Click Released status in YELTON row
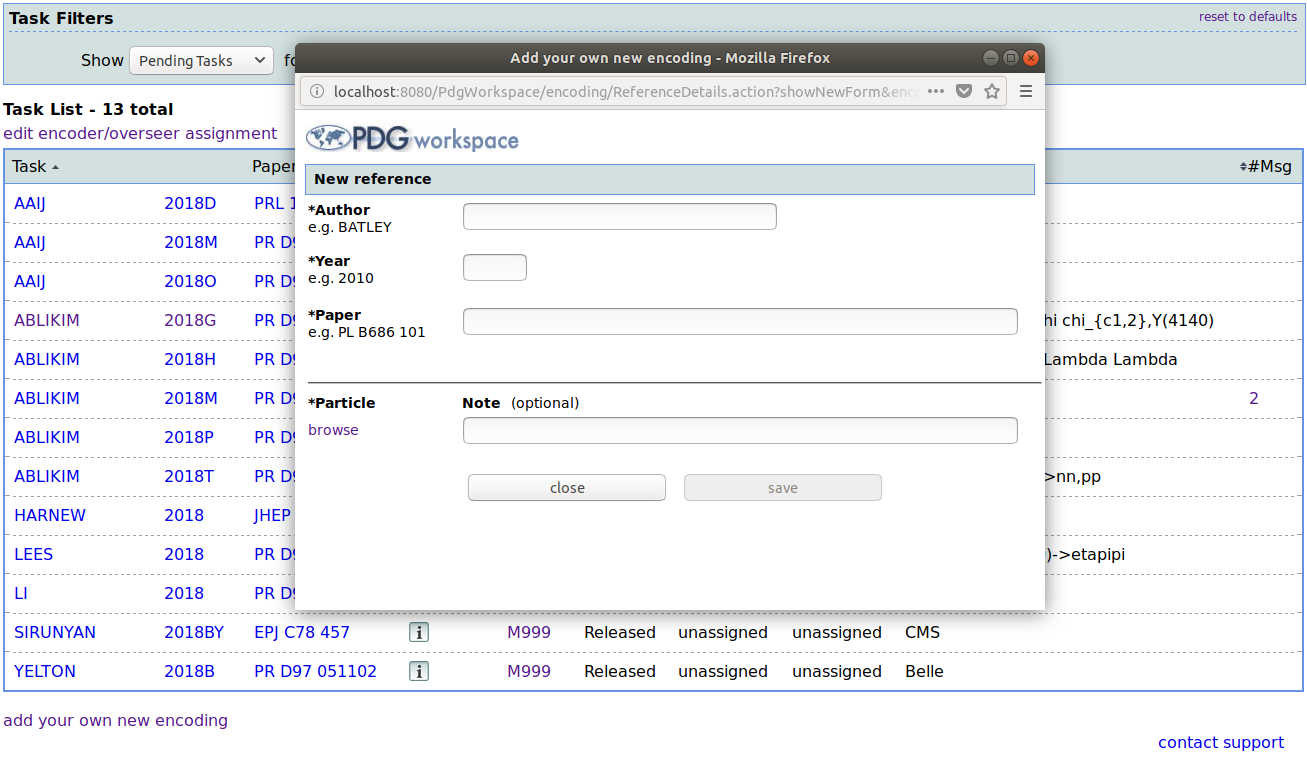This screenshot has height=772, width=1307. (620, 671)
